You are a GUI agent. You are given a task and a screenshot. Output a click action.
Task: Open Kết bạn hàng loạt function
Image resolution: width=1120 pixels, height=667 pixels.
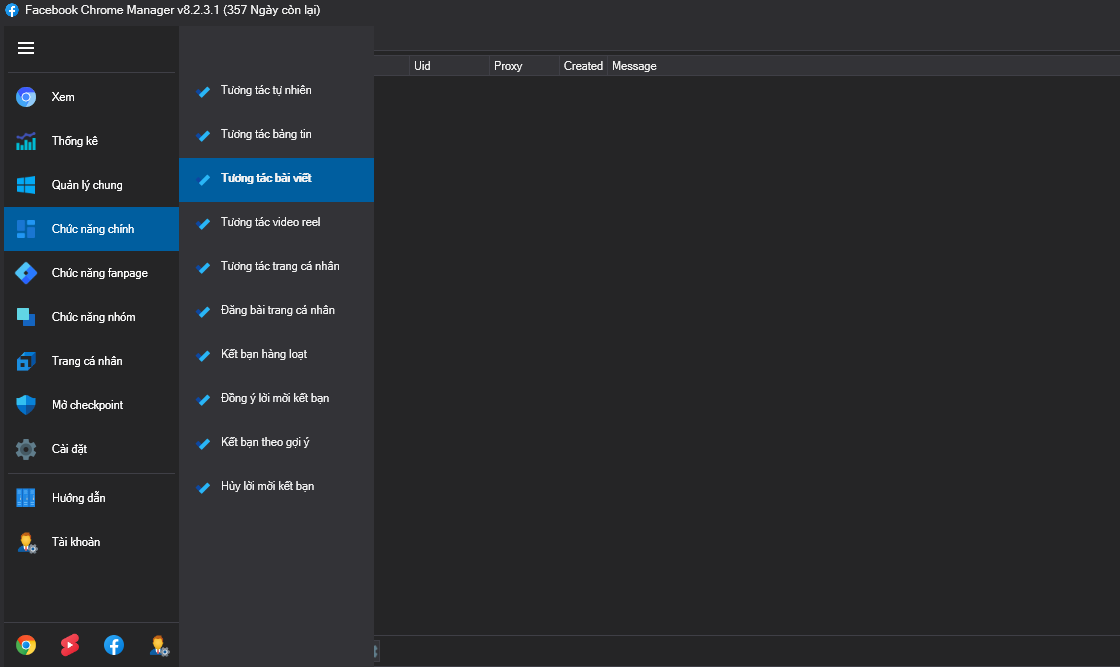pyautogui.click(x=264, y=354)
